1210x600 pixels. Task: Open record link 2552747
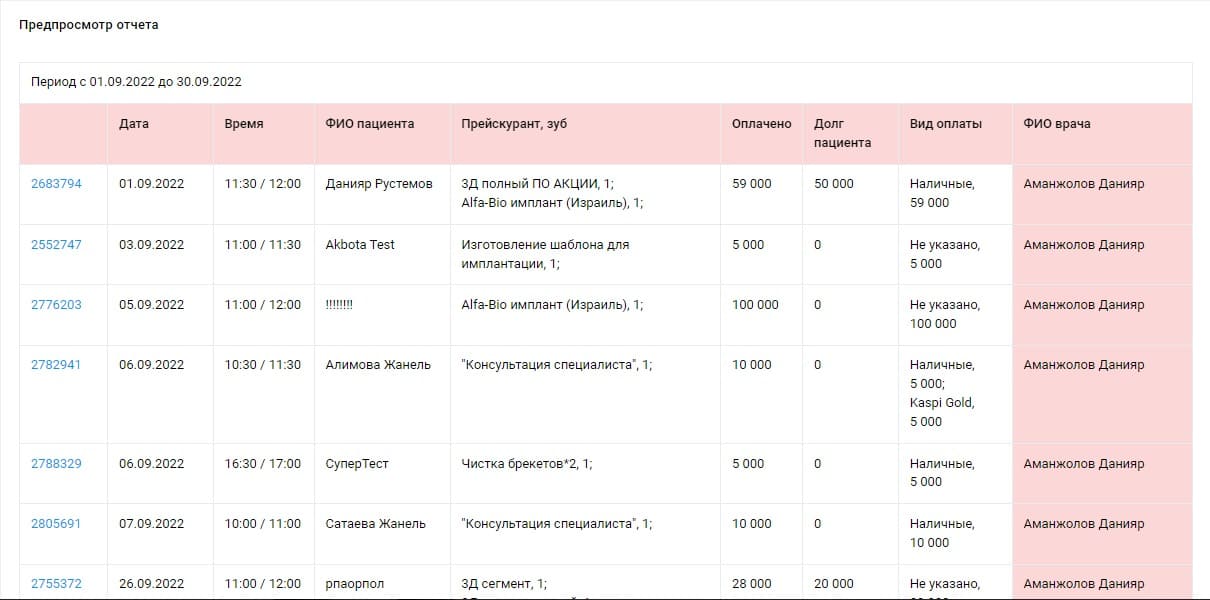coord(56,245)
